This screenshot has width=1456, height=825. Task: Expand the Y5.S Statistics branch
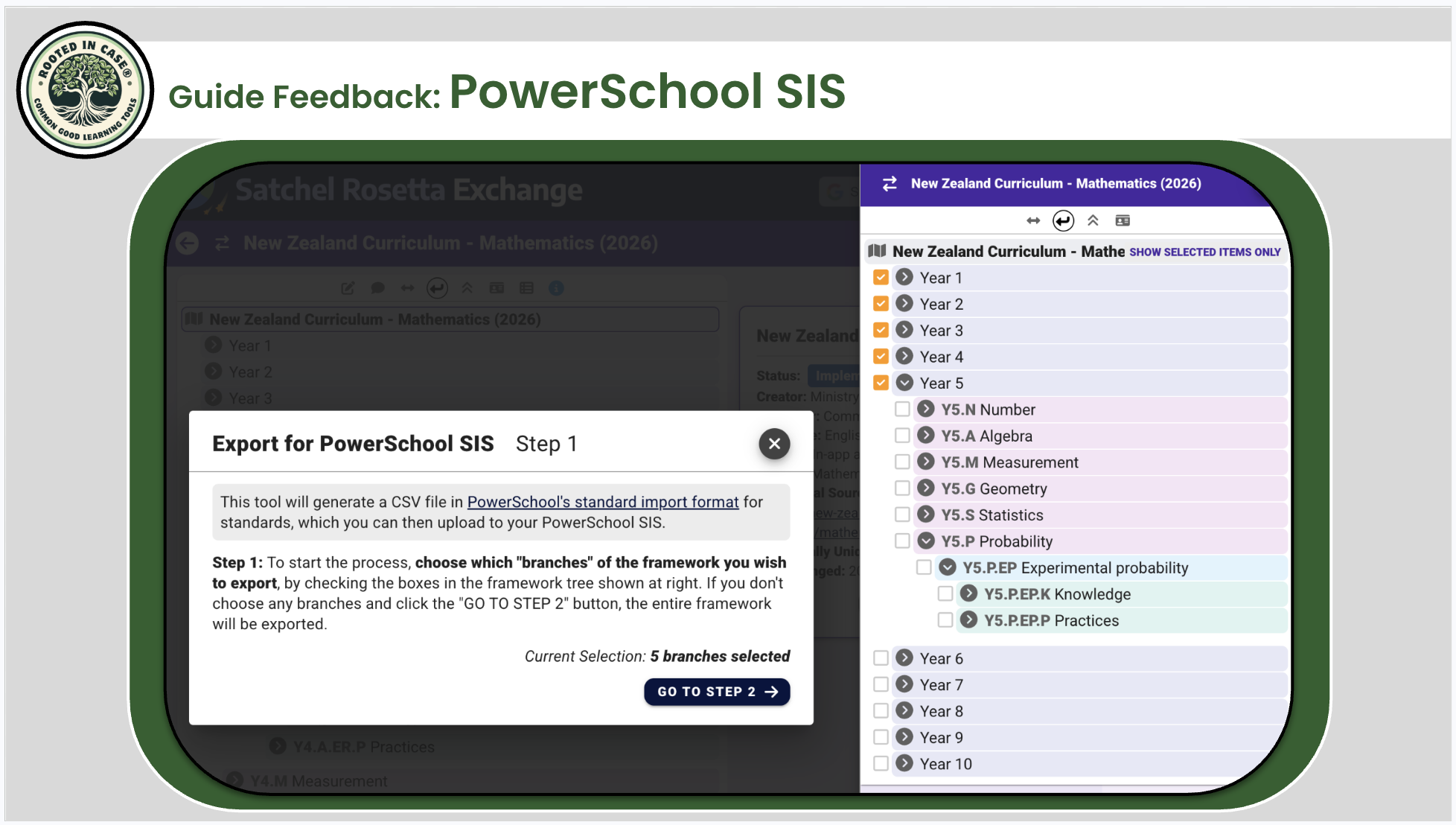coord(926,515)
